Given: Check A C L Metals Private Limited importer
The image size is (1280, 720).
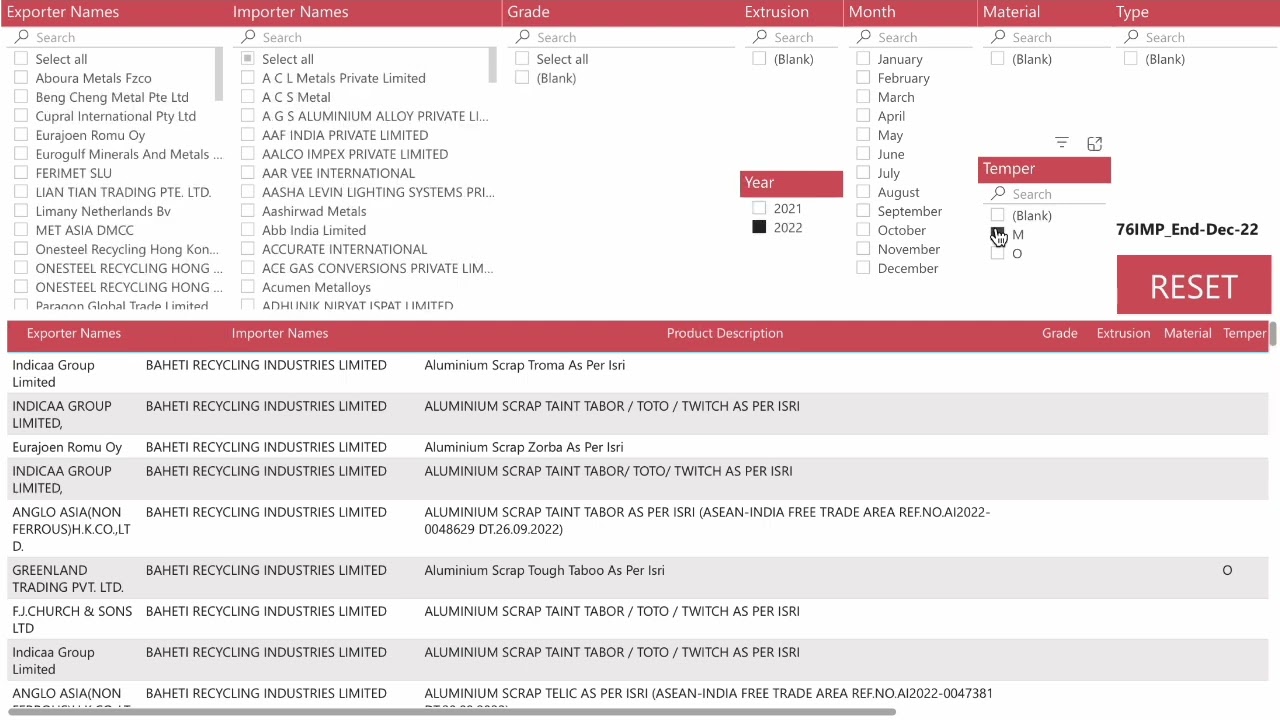Looking at the screenshot, I should (247, 78).
